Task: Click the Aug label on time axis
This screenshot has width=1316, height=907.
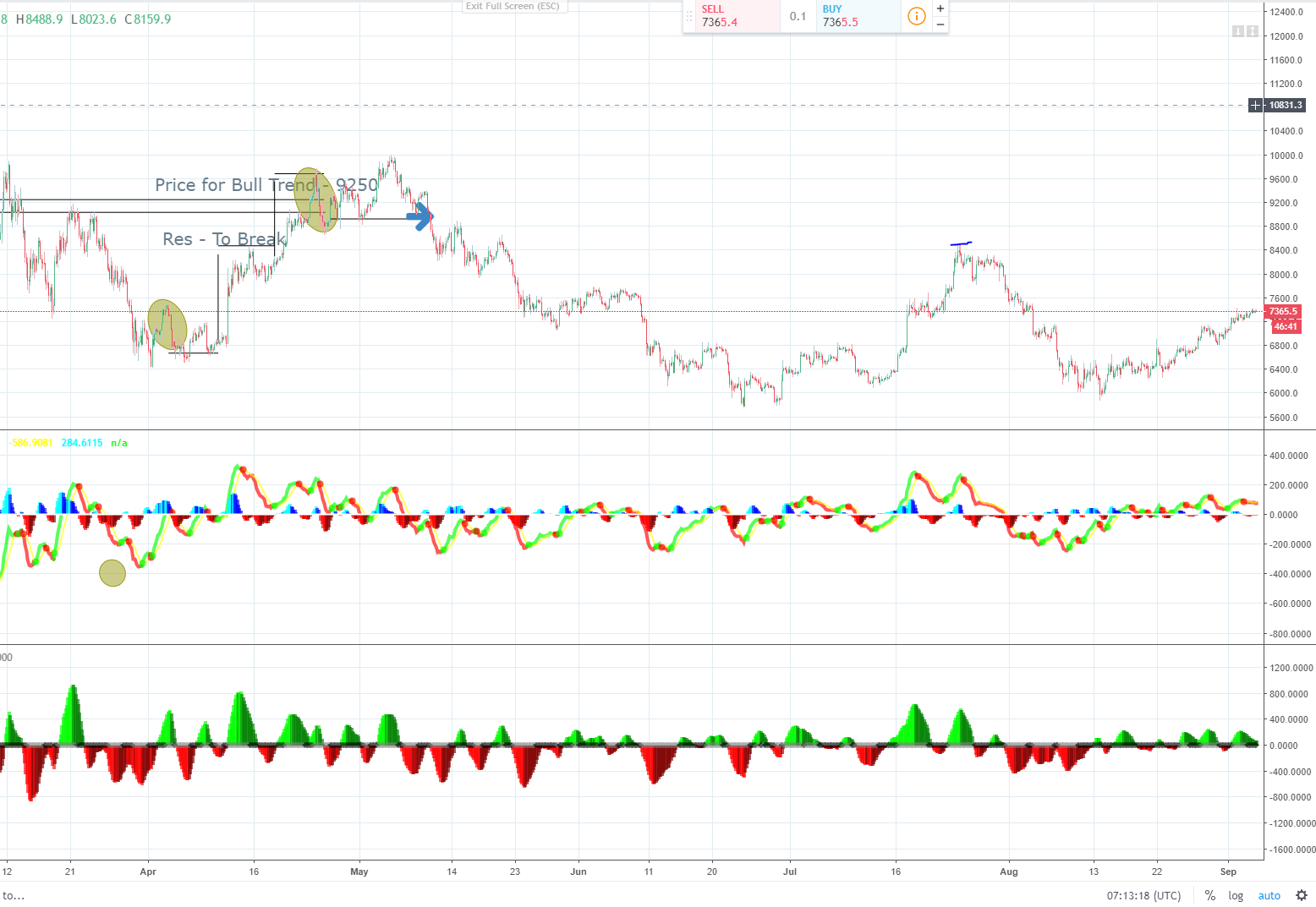Action: coord(1009,871)
